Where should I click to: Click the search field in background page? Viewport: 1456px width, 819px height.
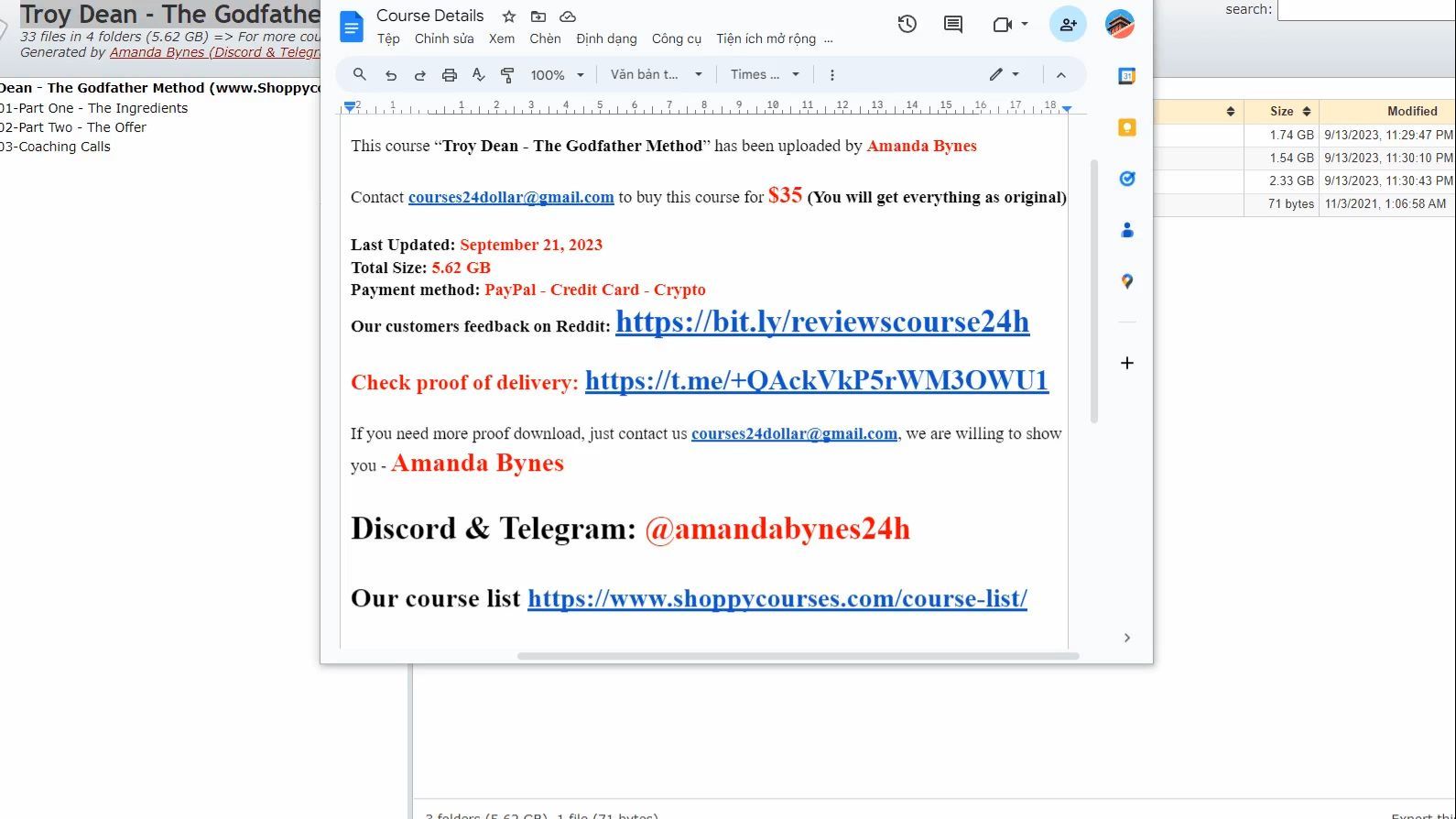(x=1366, y=10)
